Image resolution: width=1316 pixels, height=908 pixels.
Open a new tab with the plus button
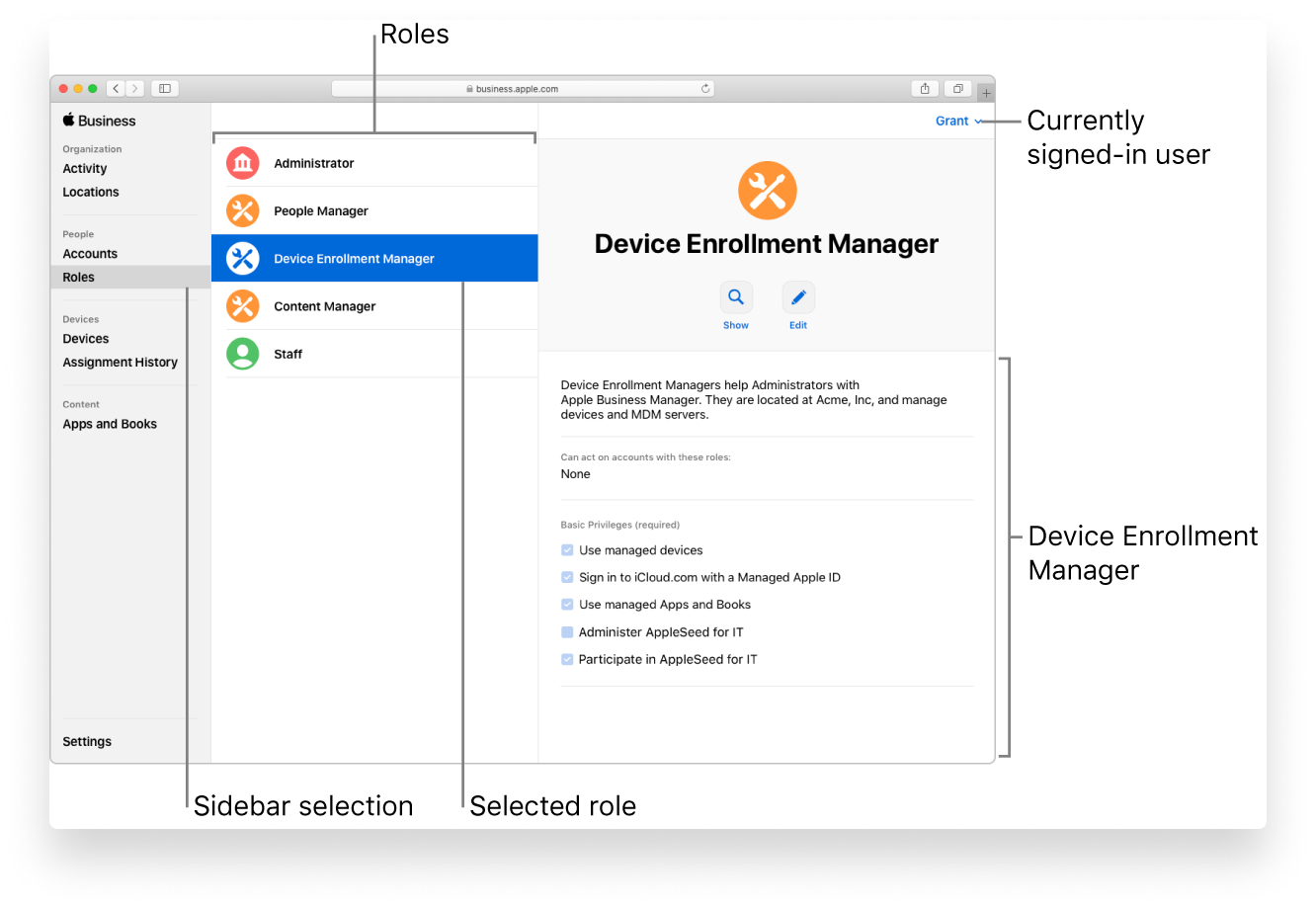pos(986,93)
